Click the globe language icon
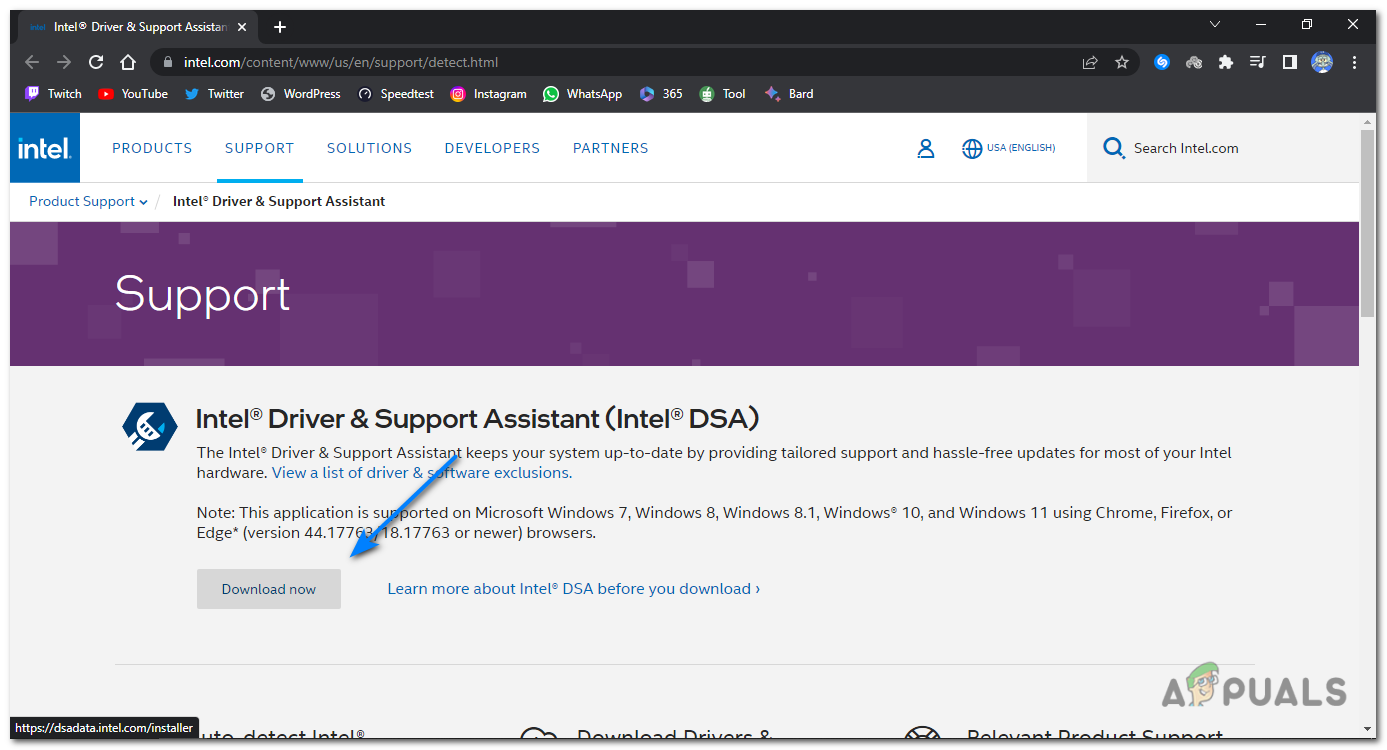 pos(972,149)
